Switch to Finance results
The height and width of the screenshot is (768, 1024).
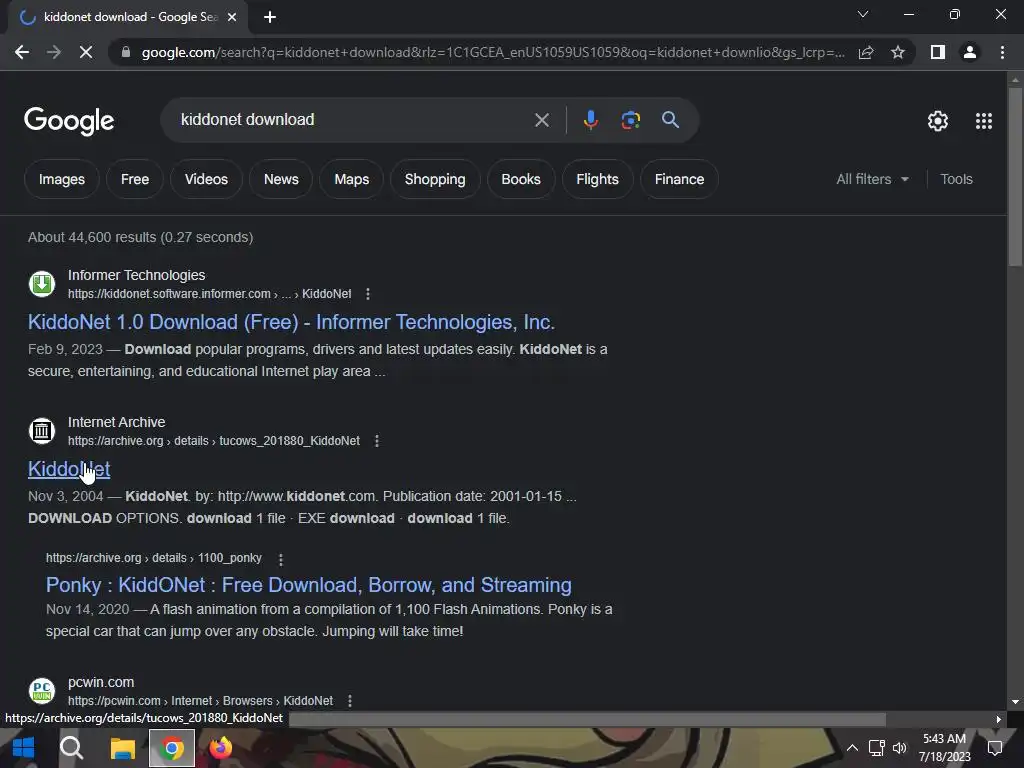pyautogui.click(x=679, y=179)
